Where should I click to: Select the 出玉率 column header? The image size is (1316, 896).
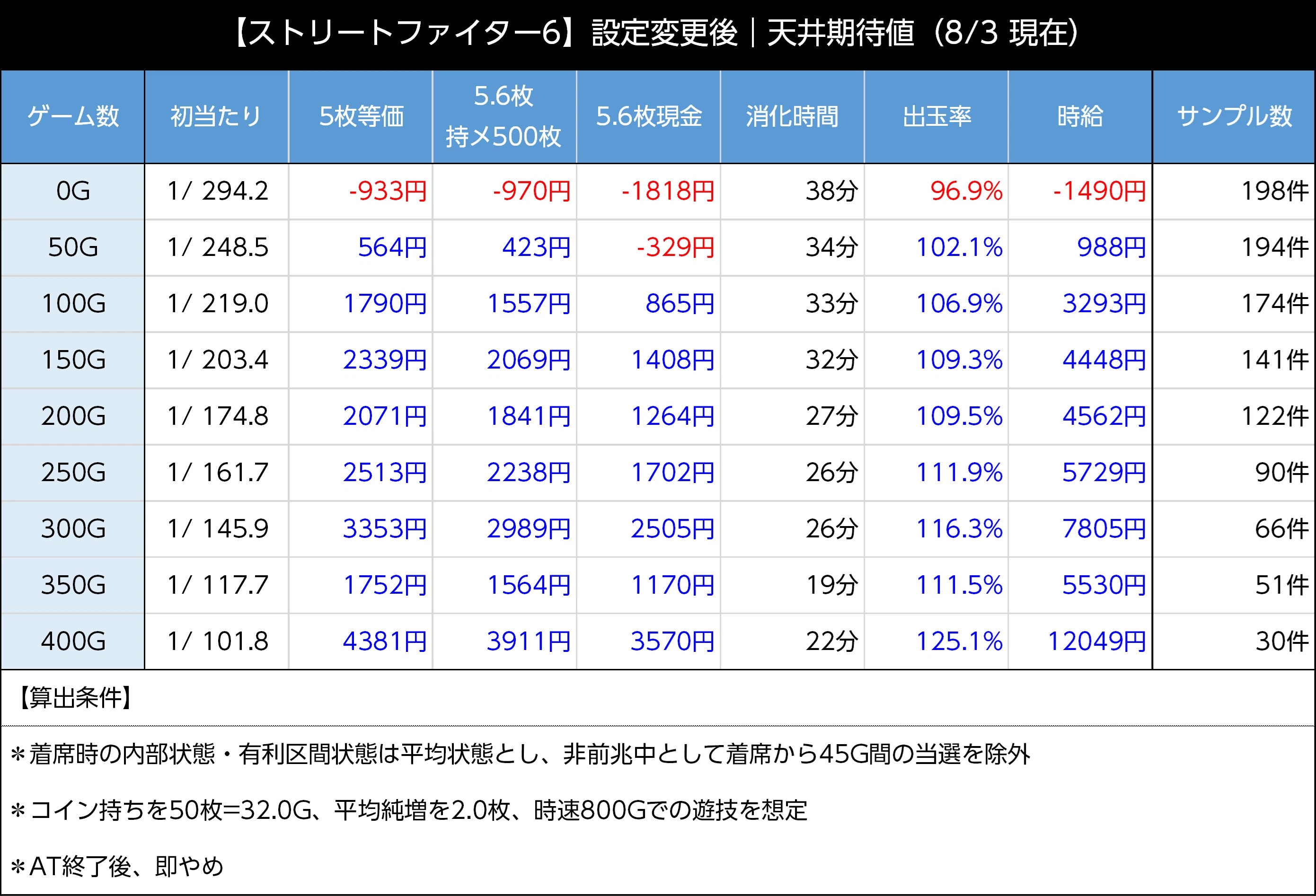(x=936, y=116)
